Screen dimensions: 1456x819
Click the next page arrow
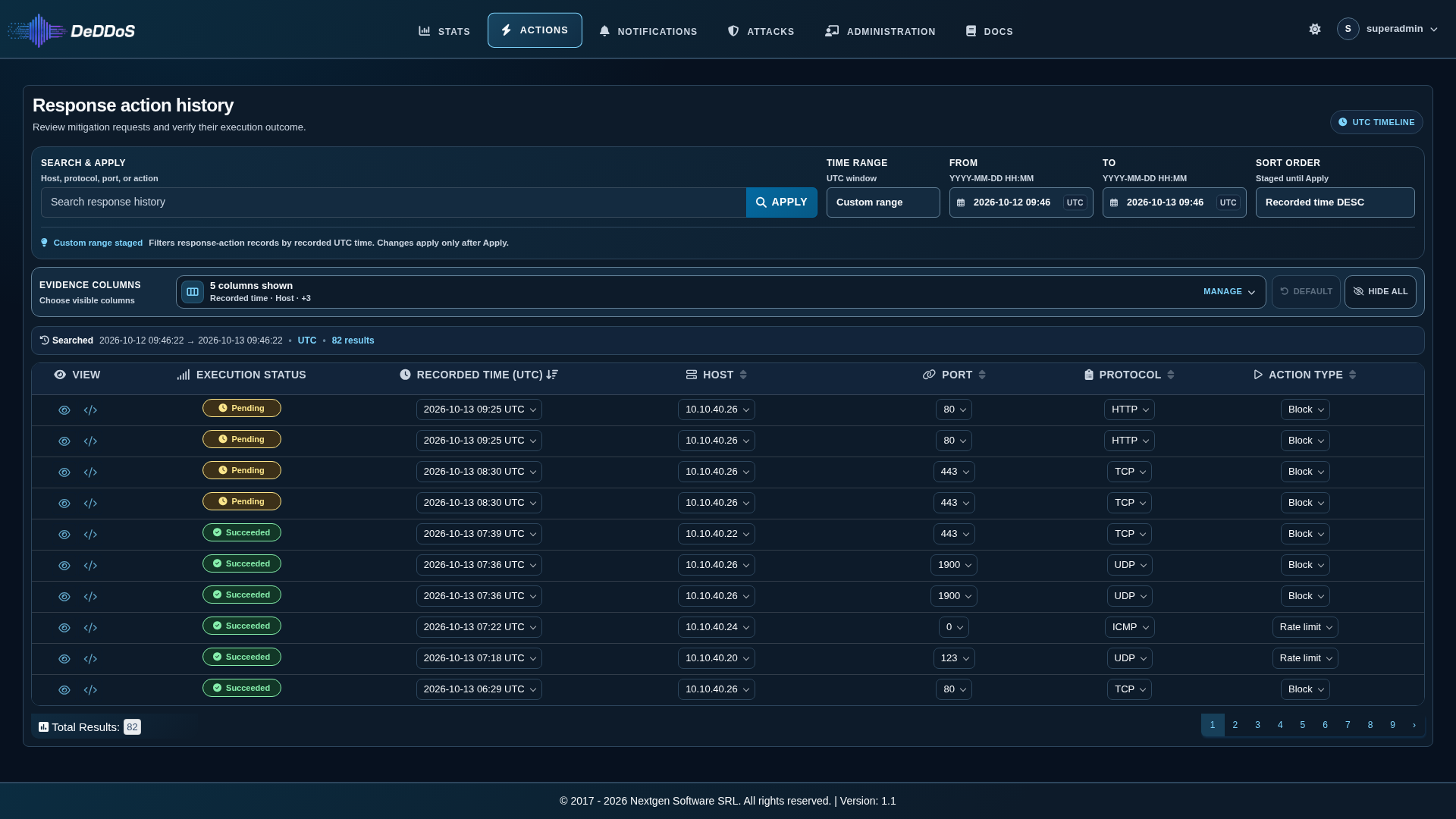click(1414, 725)
